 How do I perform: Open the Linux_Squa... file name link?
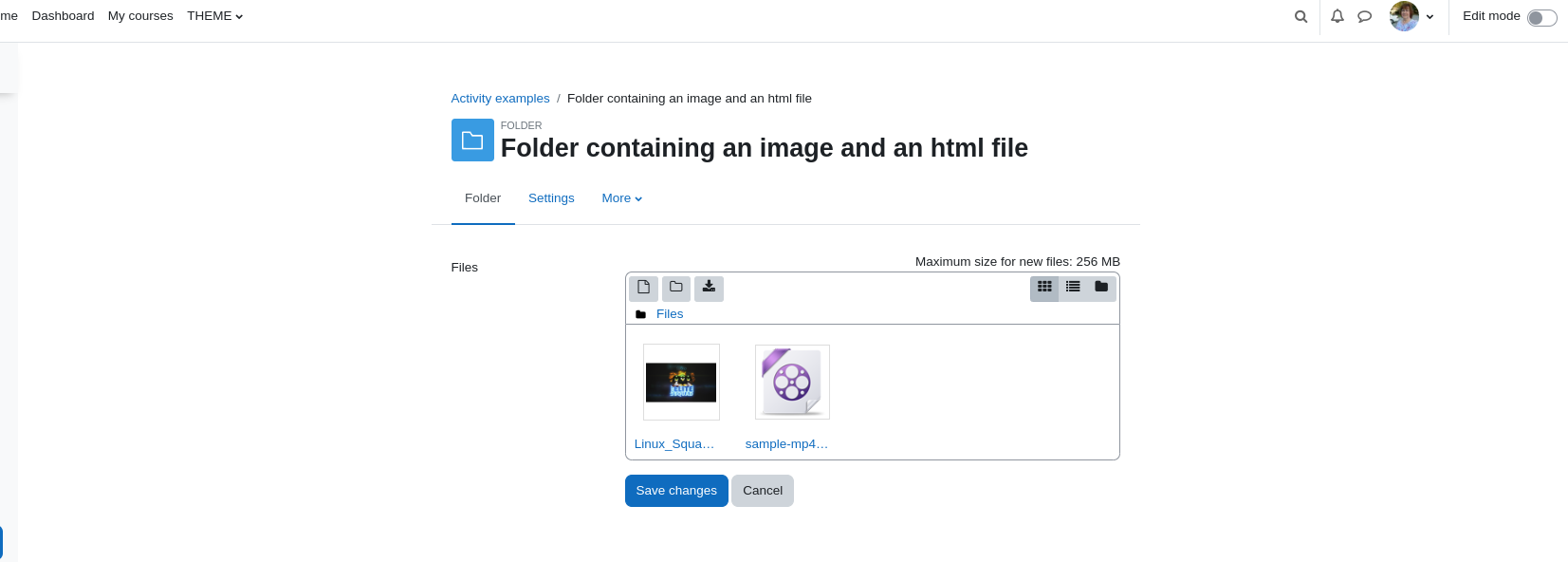pyautogui.click(x=674, y=444)
